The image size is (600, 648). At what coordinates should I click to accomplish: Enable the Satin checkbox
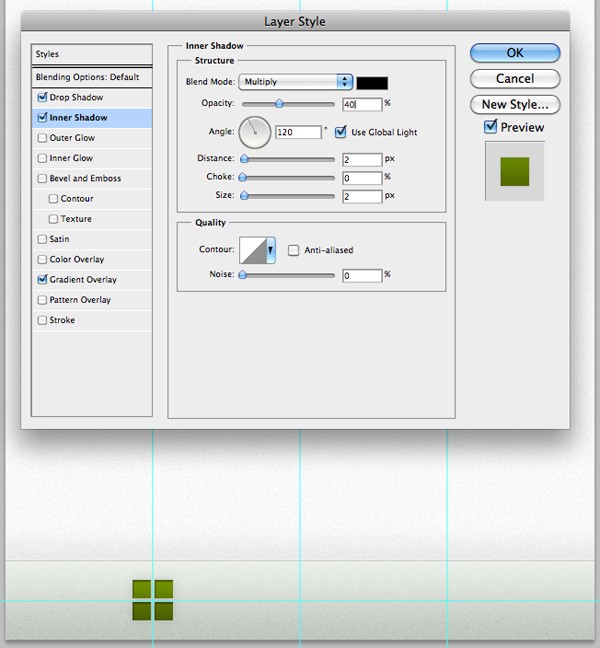coord(42,239)
